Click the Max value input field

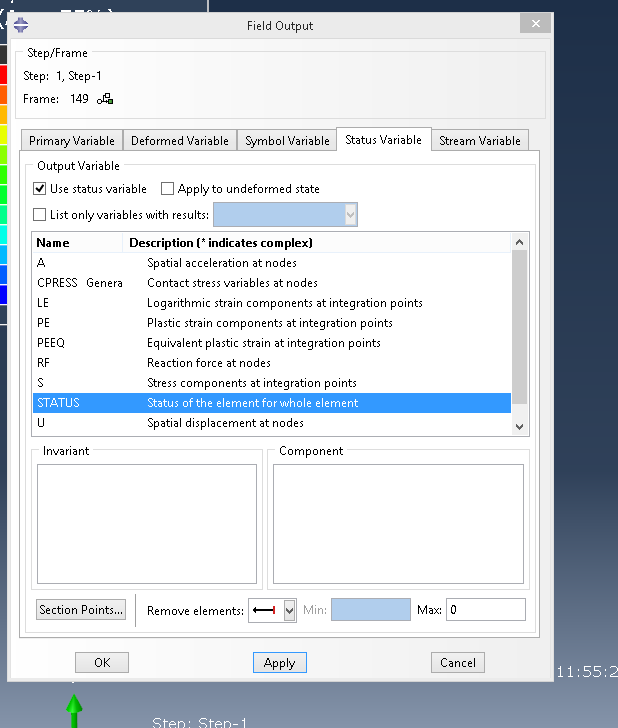coord(486,610)
